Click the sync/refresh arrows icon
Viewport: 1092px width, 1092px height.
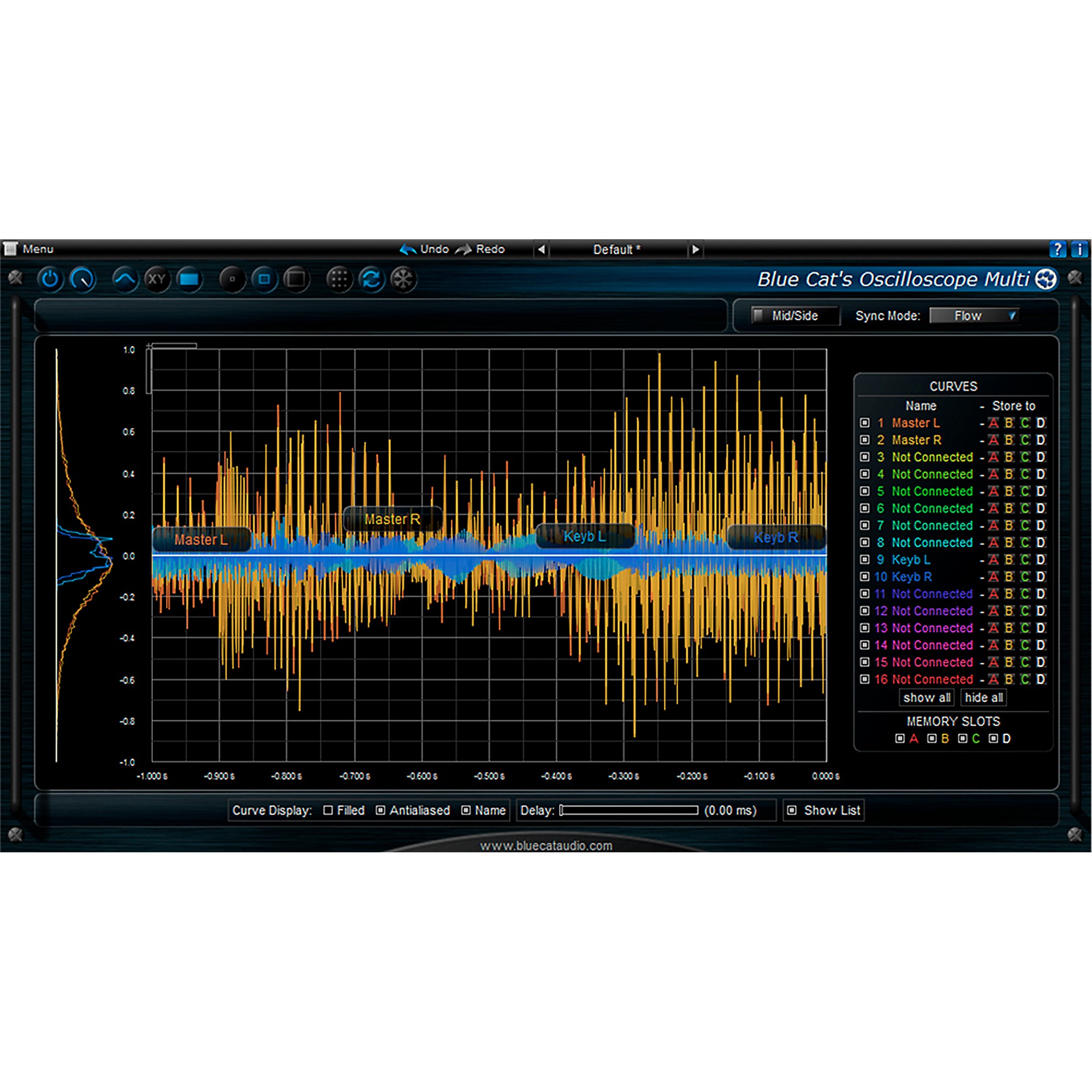click(x=372, y=279)
